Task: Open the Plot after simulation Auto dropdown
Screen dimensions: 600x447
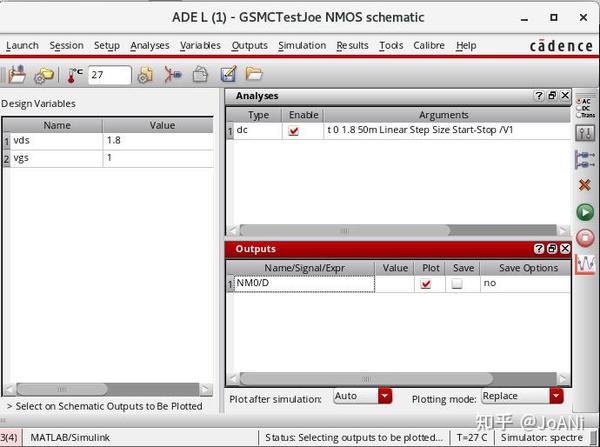Action: (363, 396)
